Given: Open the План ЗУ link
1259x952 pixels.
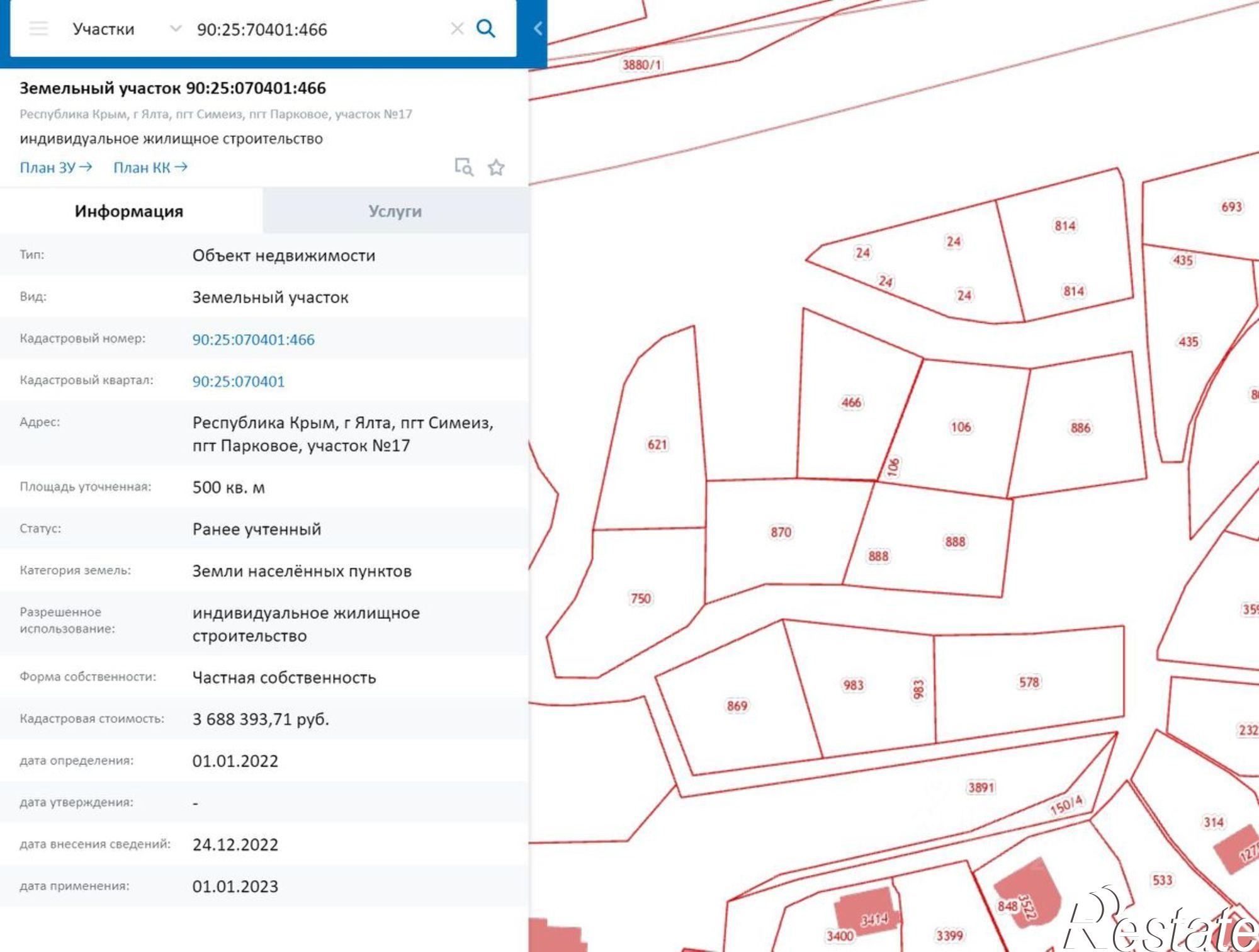Looking at the screenshot, I should [x=55, y=167].
